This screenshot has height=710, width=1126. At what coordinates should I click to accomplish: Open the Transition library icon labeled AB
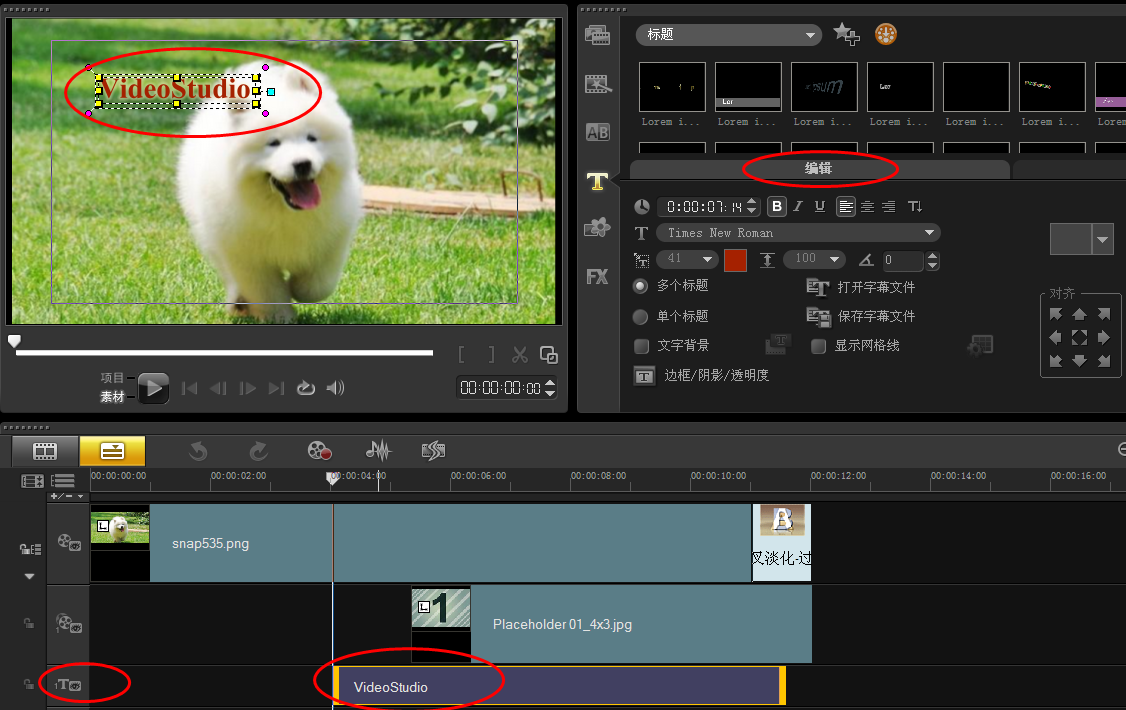(x=597, y=132)
